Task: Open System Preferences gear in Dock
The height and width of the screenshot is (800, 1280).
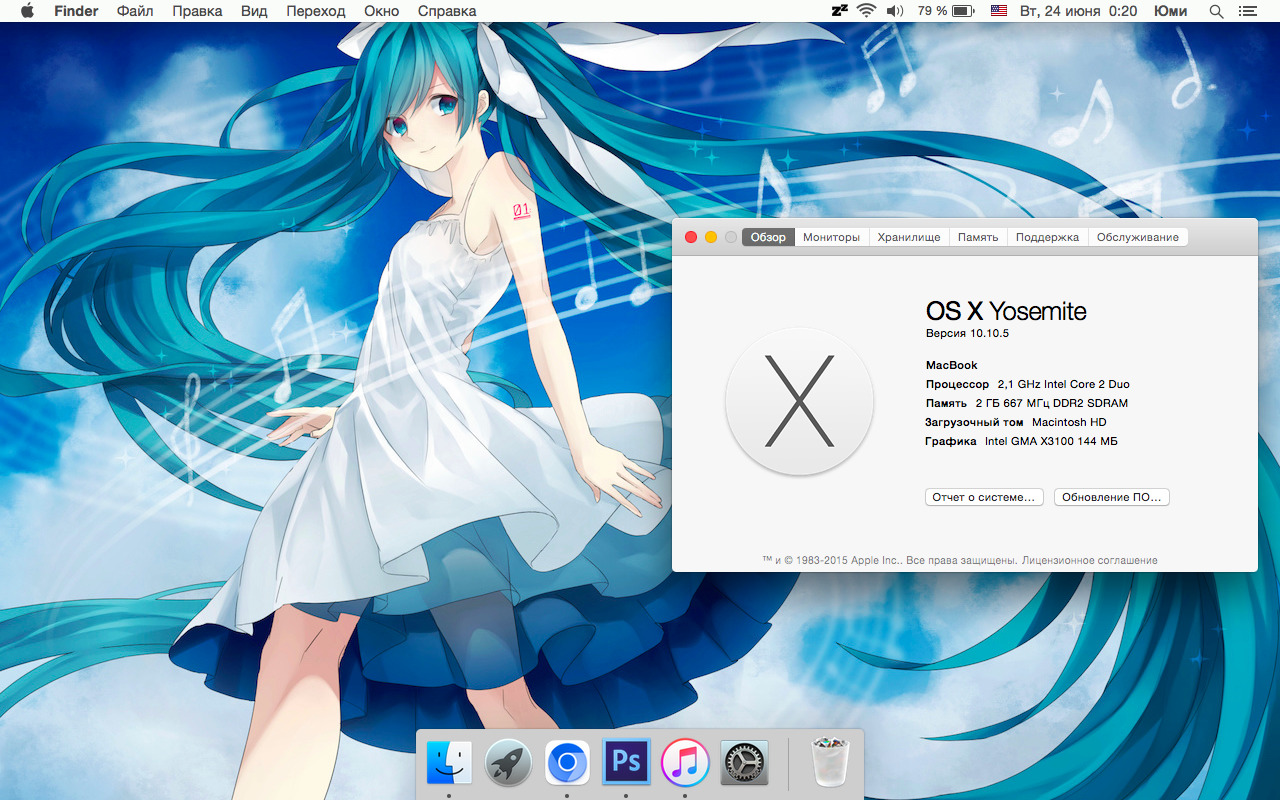Action: click(744, 764)
